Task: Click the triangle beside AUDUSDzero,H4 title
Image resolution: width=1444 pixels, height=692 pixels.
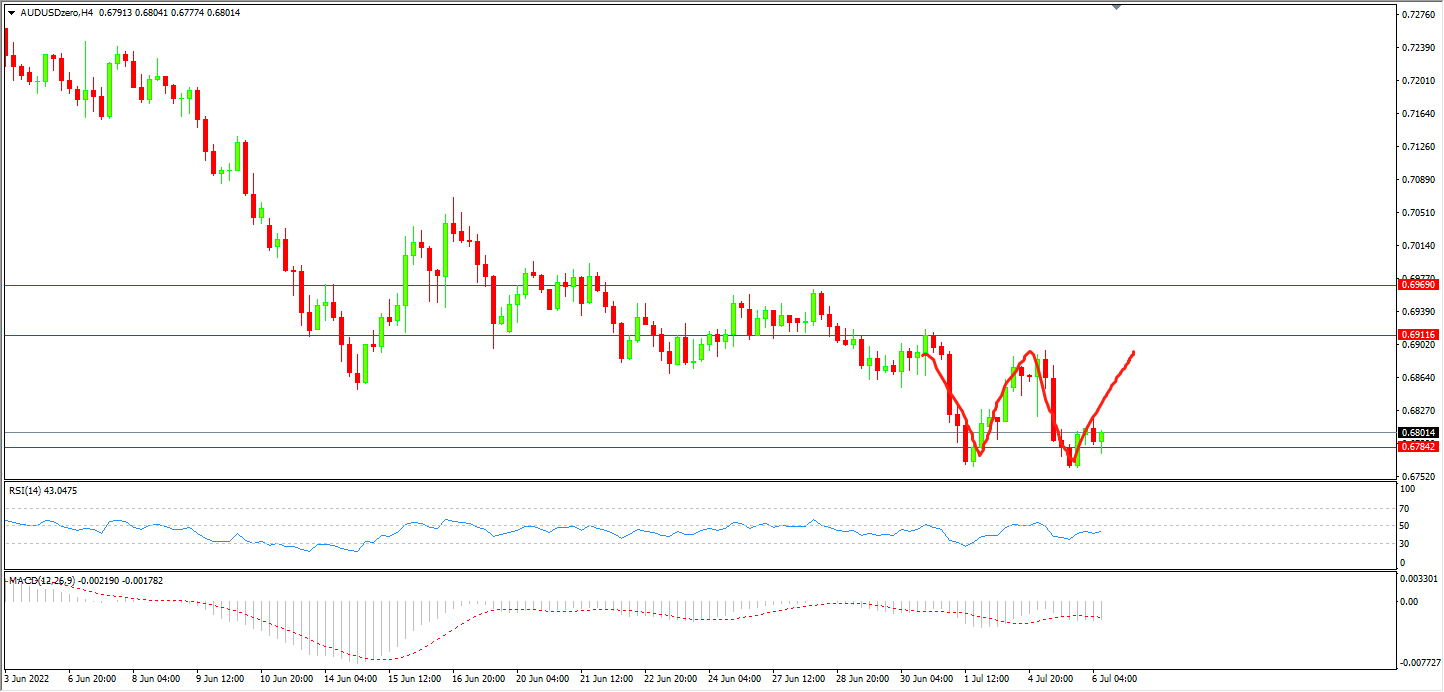Action: [x=11, y=13]
